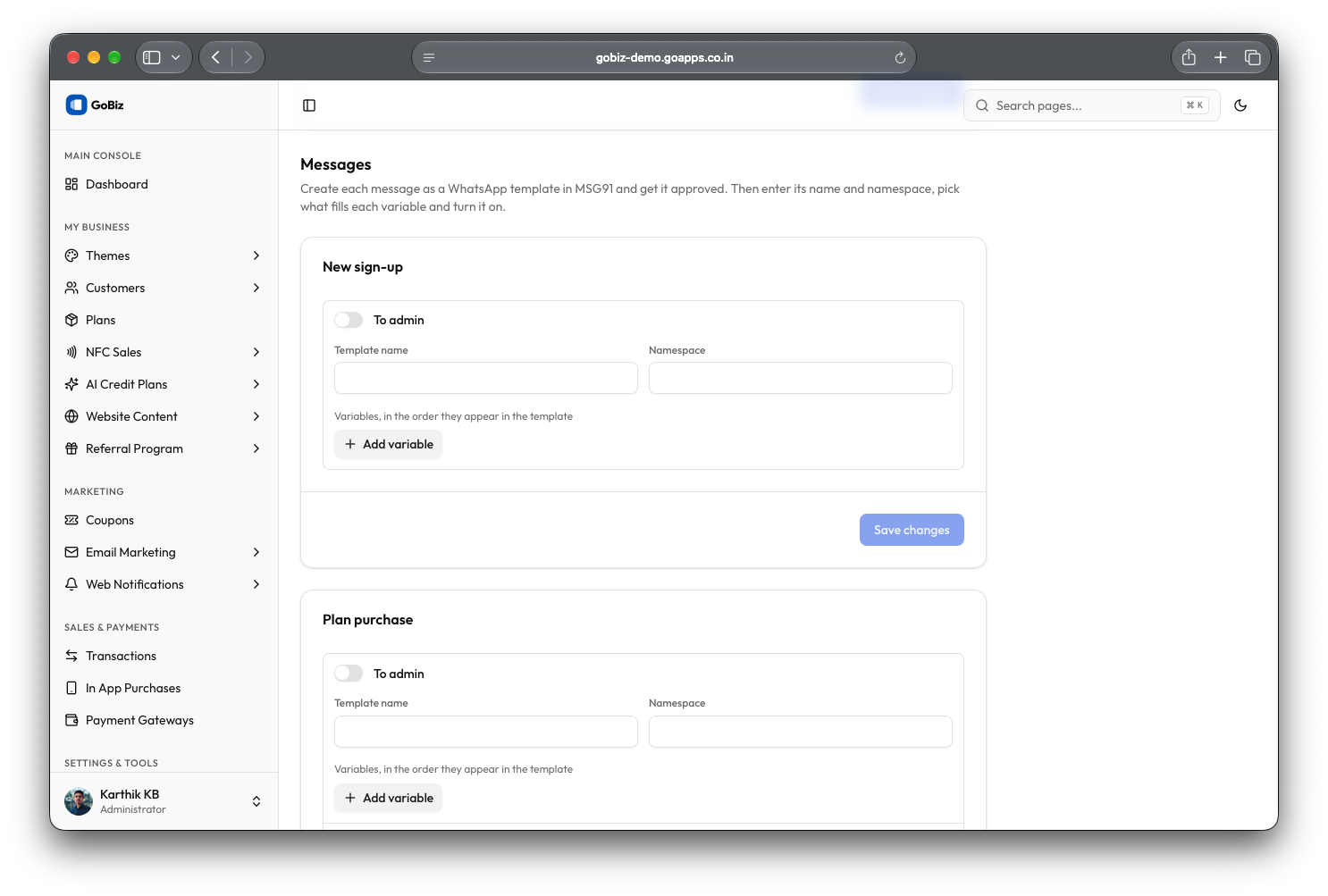Reload the page in the address bar
Viewport: 1328px width, 896px height.
pos(900,57)
